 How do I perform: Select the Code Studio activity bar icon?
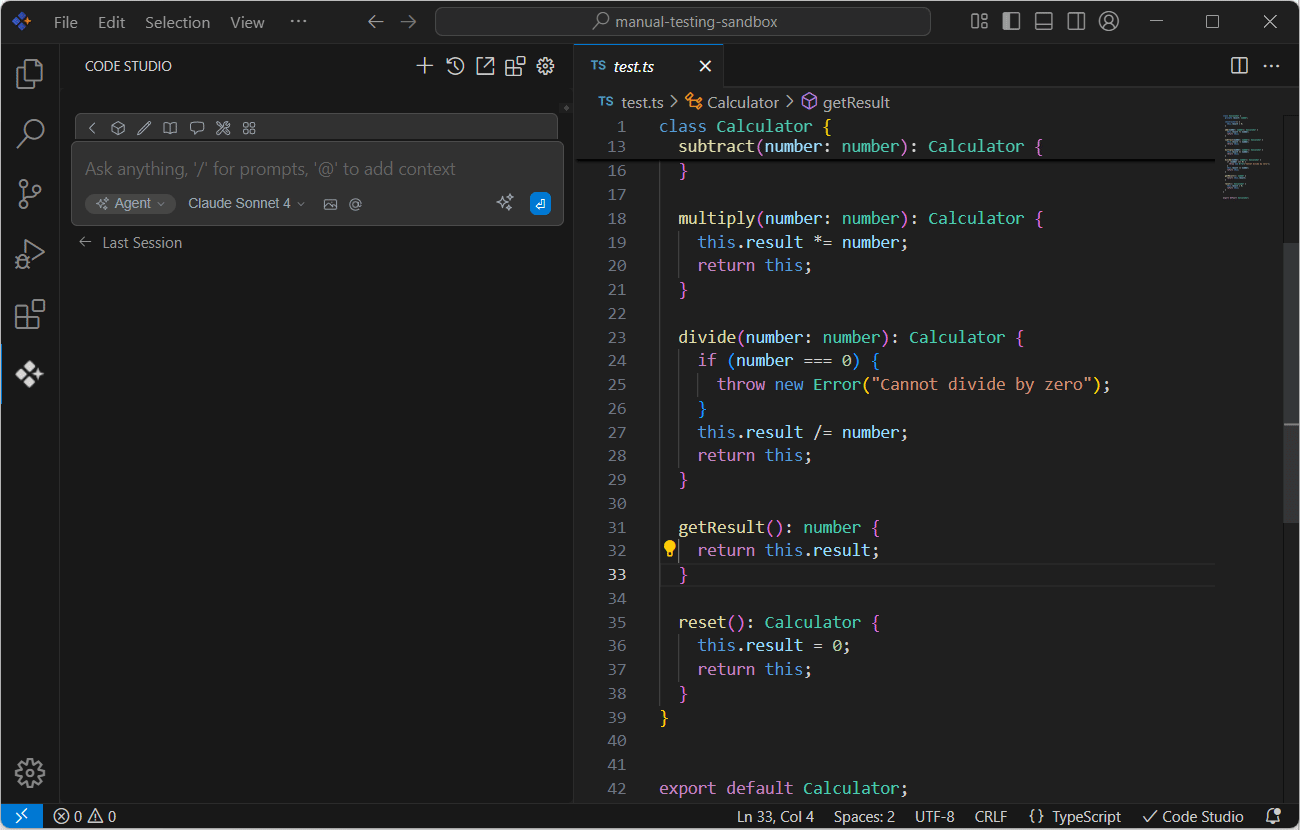(30, 374)
